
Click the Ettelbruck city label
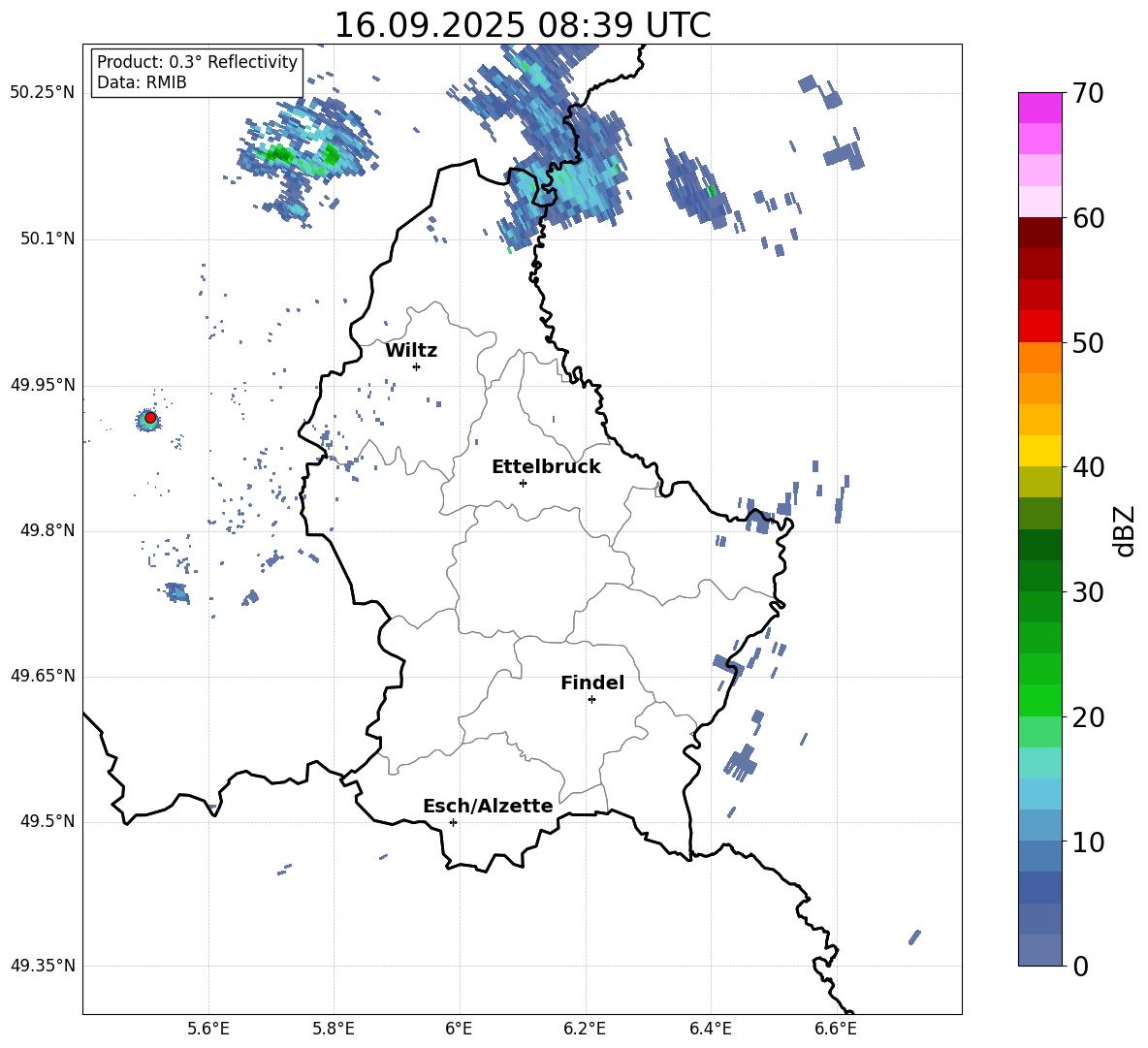546,467
